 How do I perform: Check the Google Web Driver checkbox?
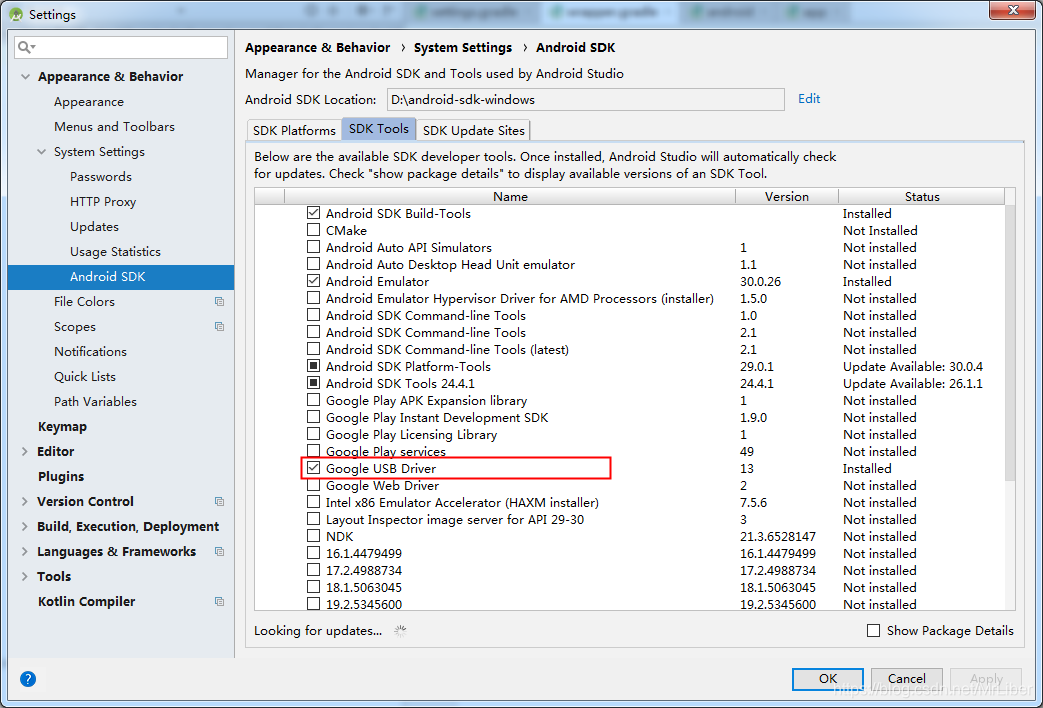313,485
